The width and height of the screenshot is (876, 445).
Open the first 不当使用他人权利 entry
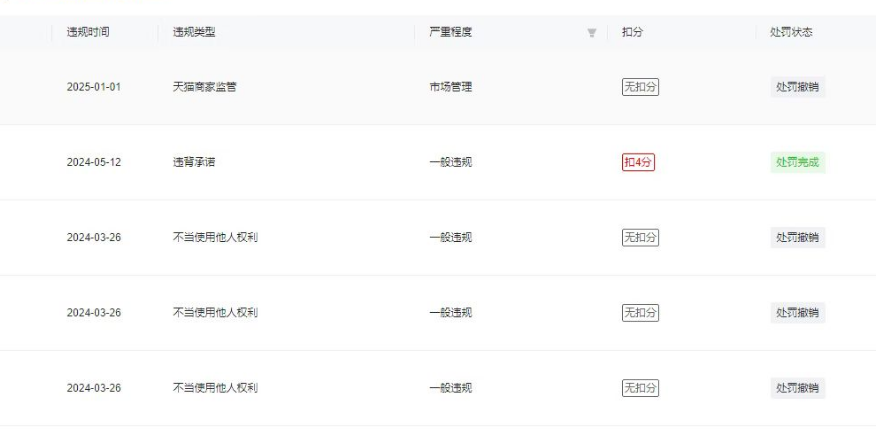[216, 237]
